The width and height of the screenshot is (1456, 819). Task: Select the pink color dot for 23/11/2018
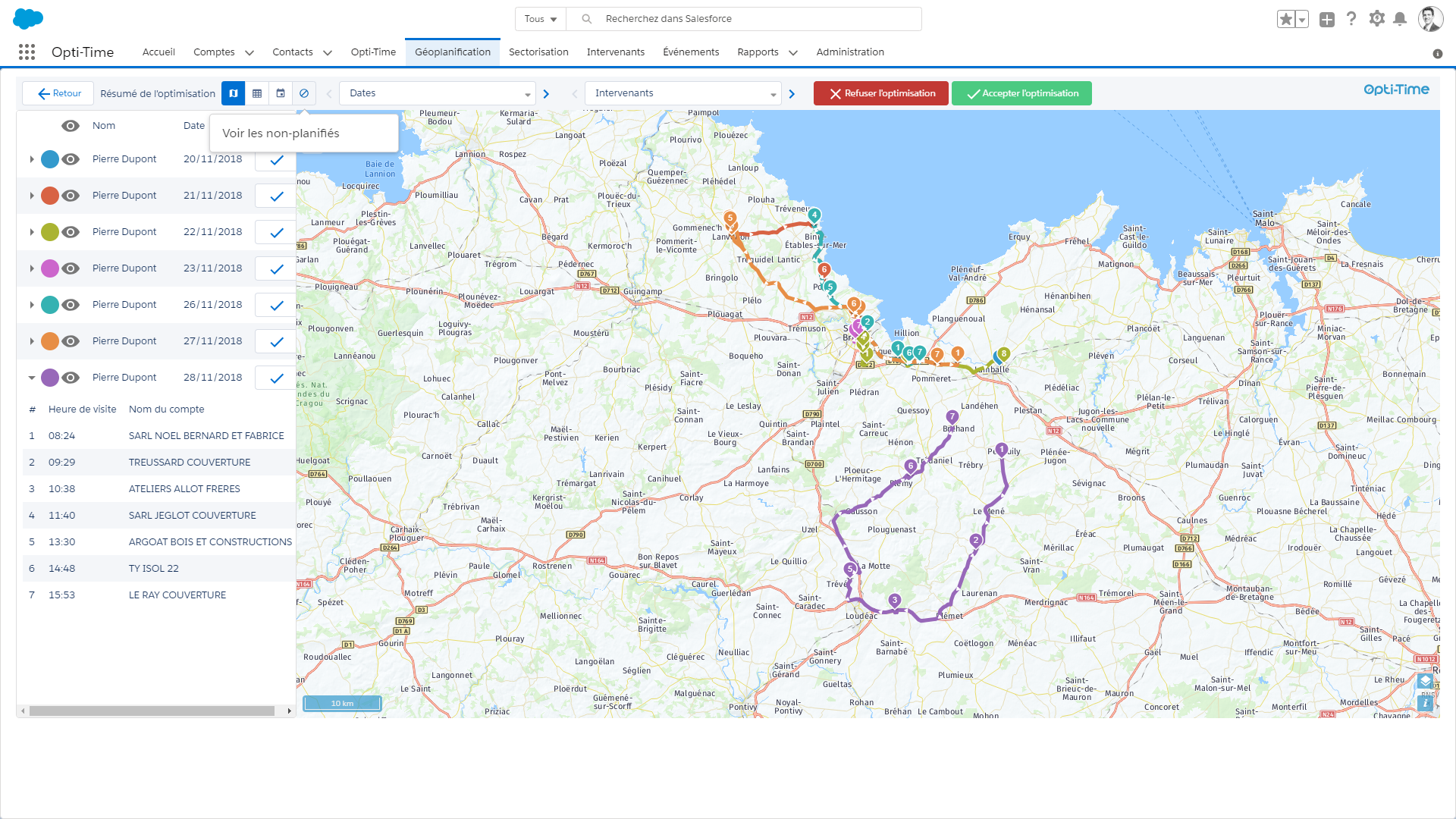point(50,268)
